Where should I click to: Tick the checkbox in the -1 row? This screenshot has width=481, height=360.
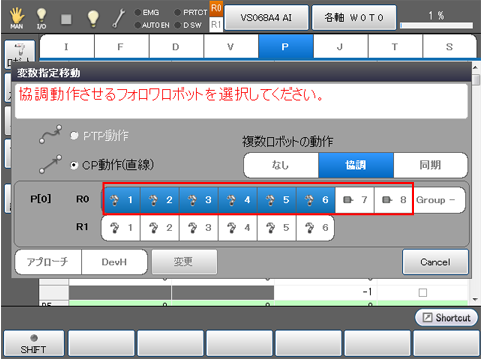pyautogui.click(x=423, y=293)
